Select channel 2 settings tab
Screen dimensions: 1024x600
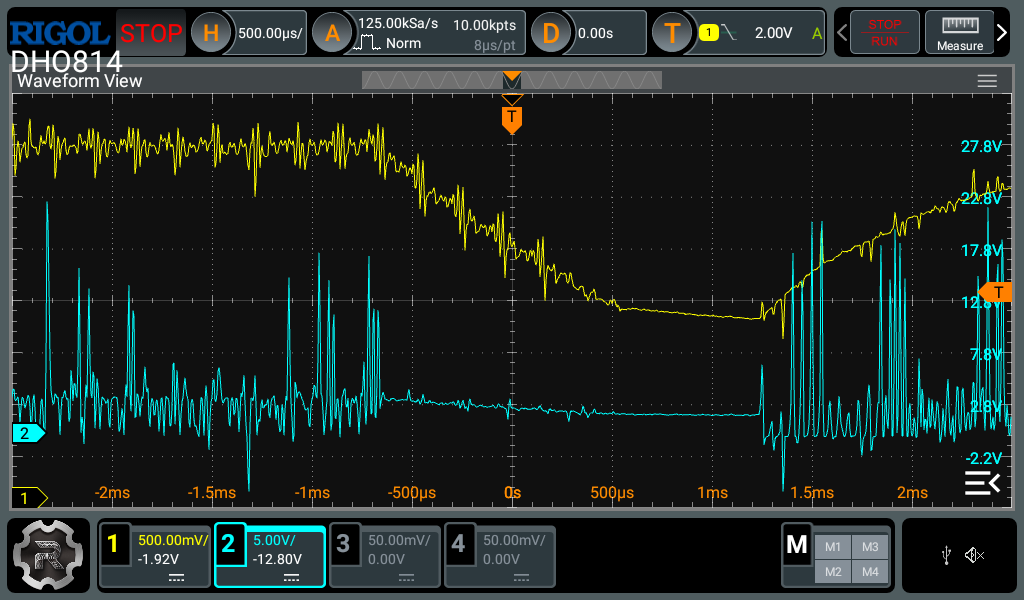click(270, 556)
